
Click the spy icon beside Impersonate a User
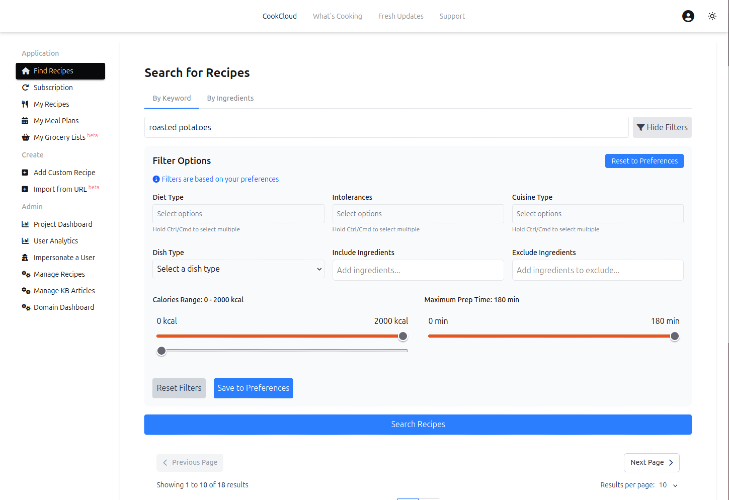25,257
